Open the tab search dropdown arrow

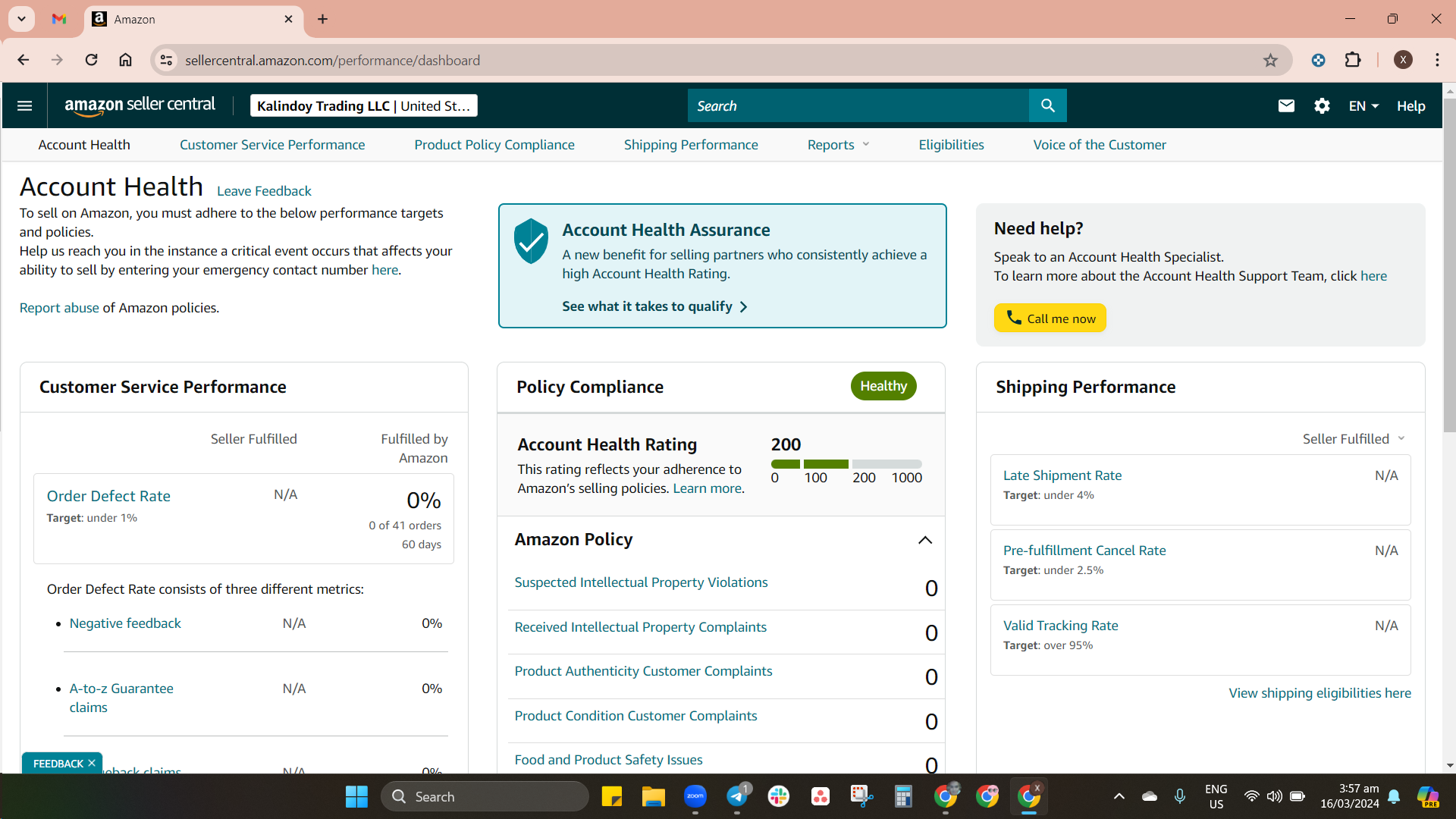click(21, 19)
